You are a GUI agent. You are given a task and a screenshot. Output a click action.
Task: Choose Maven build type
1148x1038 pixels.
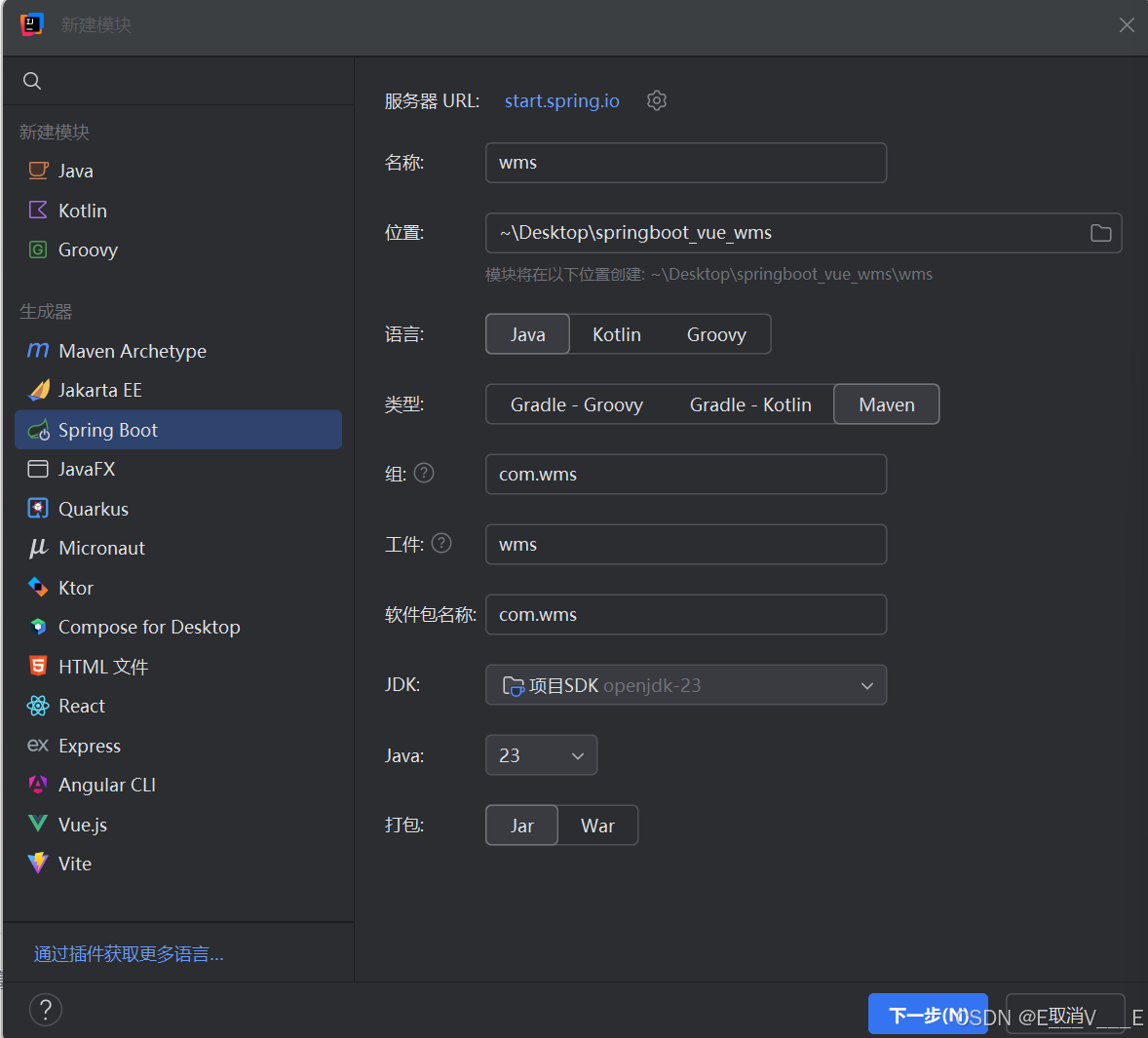click(x=887, y=404)
